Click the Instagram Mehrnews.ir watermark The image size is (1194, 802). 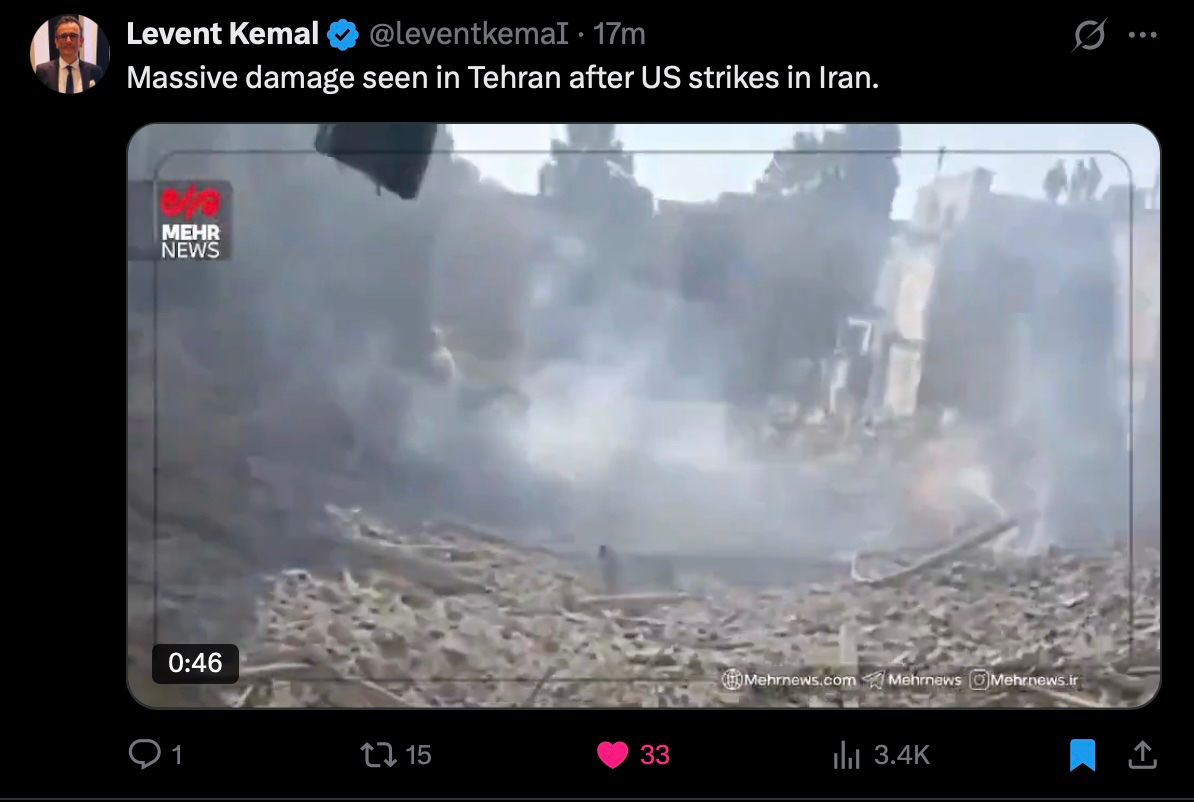pos(1024,679)
